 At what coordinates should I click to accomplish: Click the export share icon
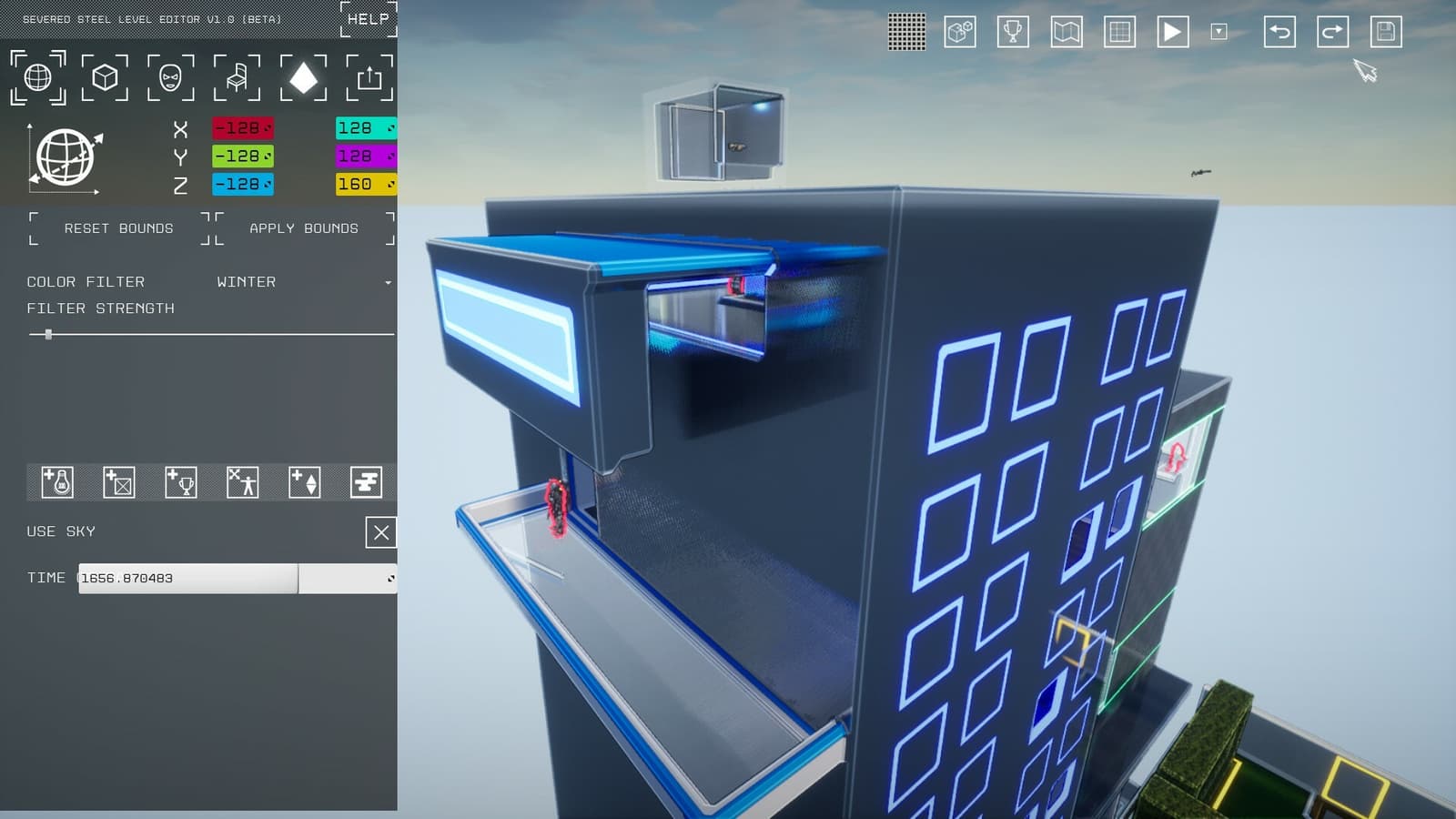[x=369, y=77]
